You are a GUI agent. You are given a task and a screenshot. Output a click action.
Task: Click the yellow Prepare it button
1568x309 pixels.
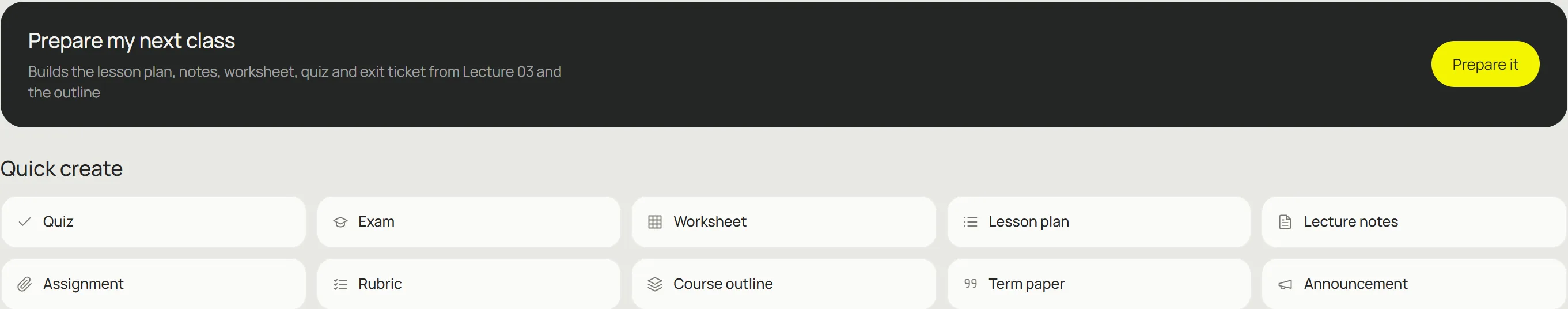tap(1484, 64)
